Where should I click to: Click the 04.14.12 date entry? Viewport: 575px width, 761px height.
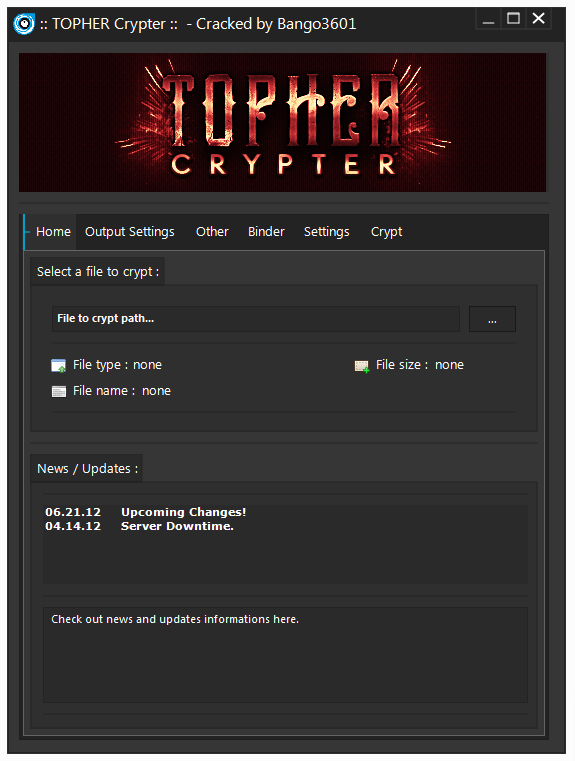[73, 526]
